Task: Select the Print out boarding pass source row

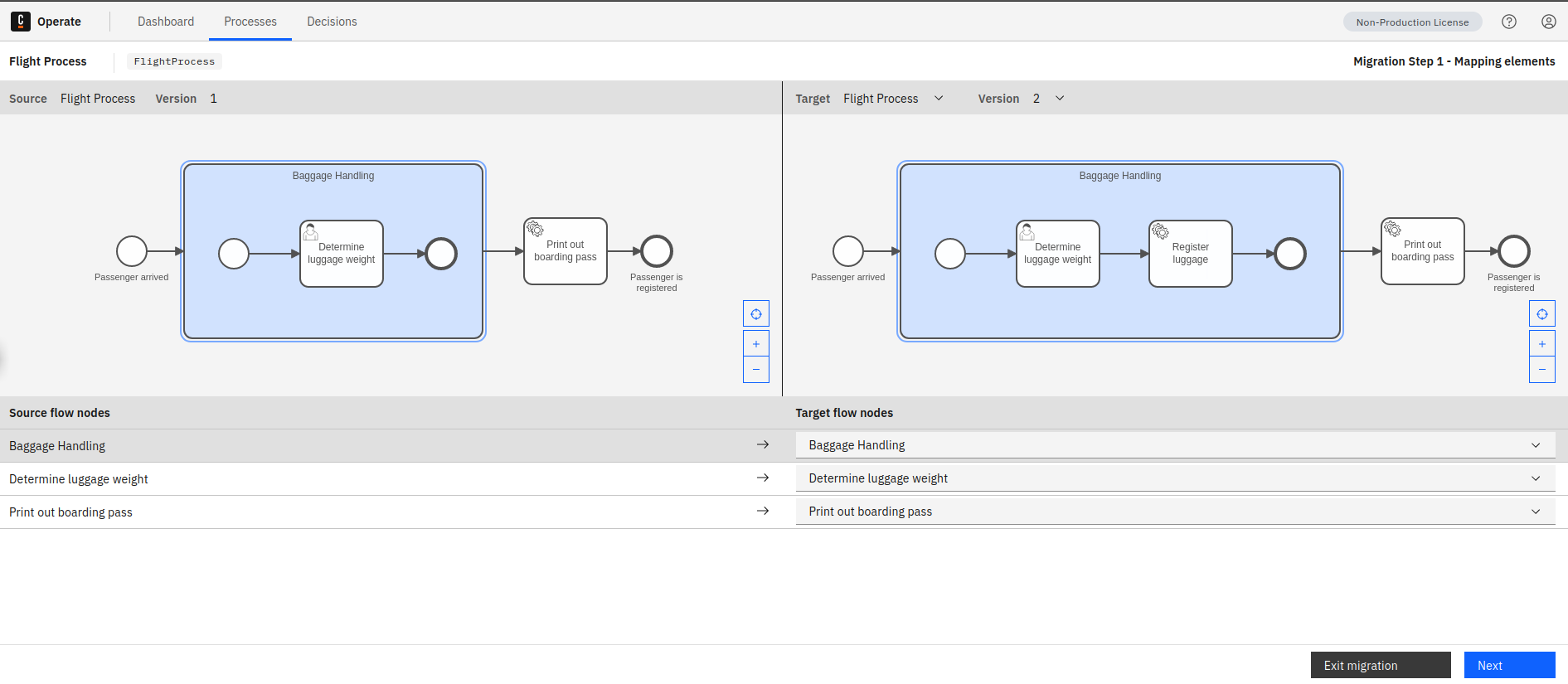Action: point(391,512)
